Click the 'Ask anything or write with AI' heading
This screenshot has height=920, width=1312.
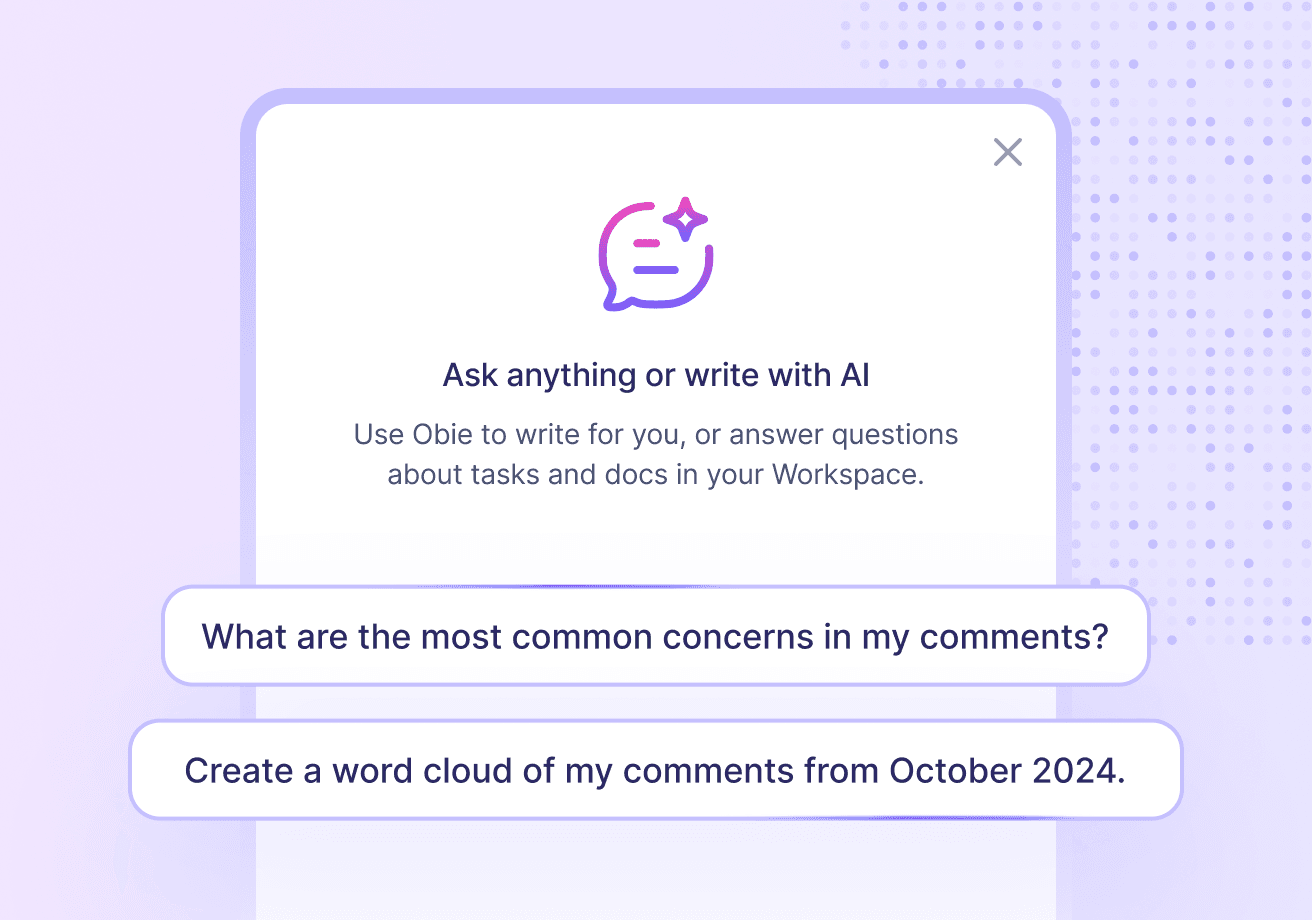[656, 376]
